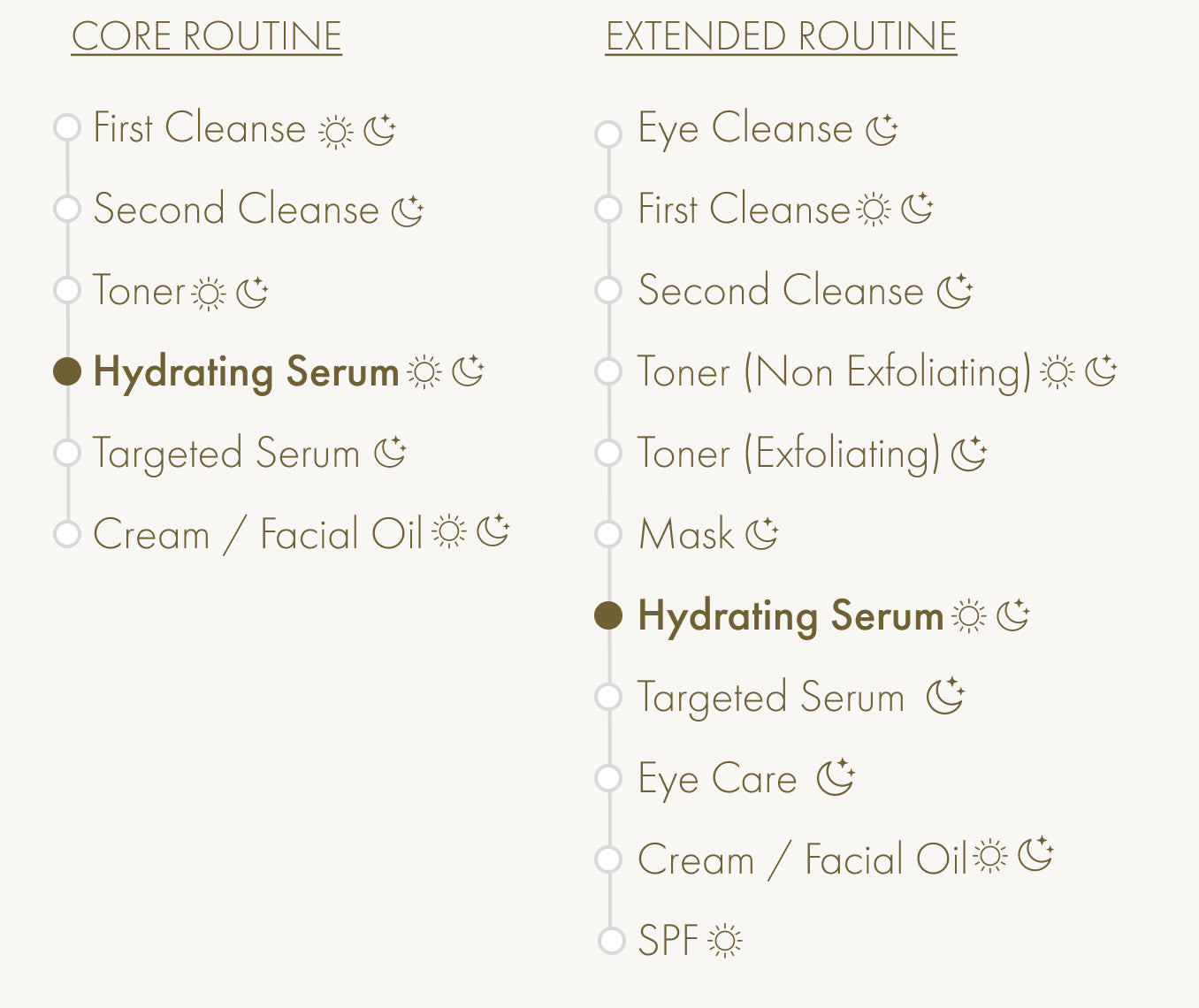Viewport: 1199px width, 1008px height.
Task: Click sun icon beside Core First Cleanse
Action: pos(336,133)
